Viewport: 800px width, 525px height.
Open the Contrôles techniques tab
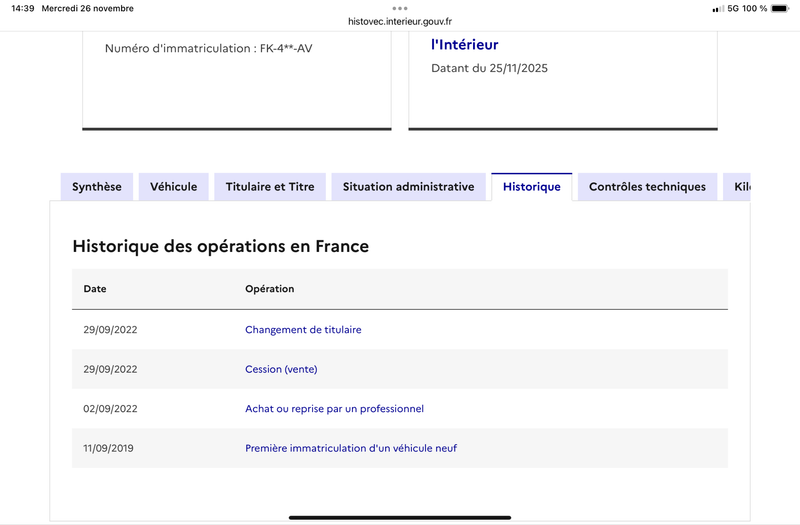click(647, 187)
